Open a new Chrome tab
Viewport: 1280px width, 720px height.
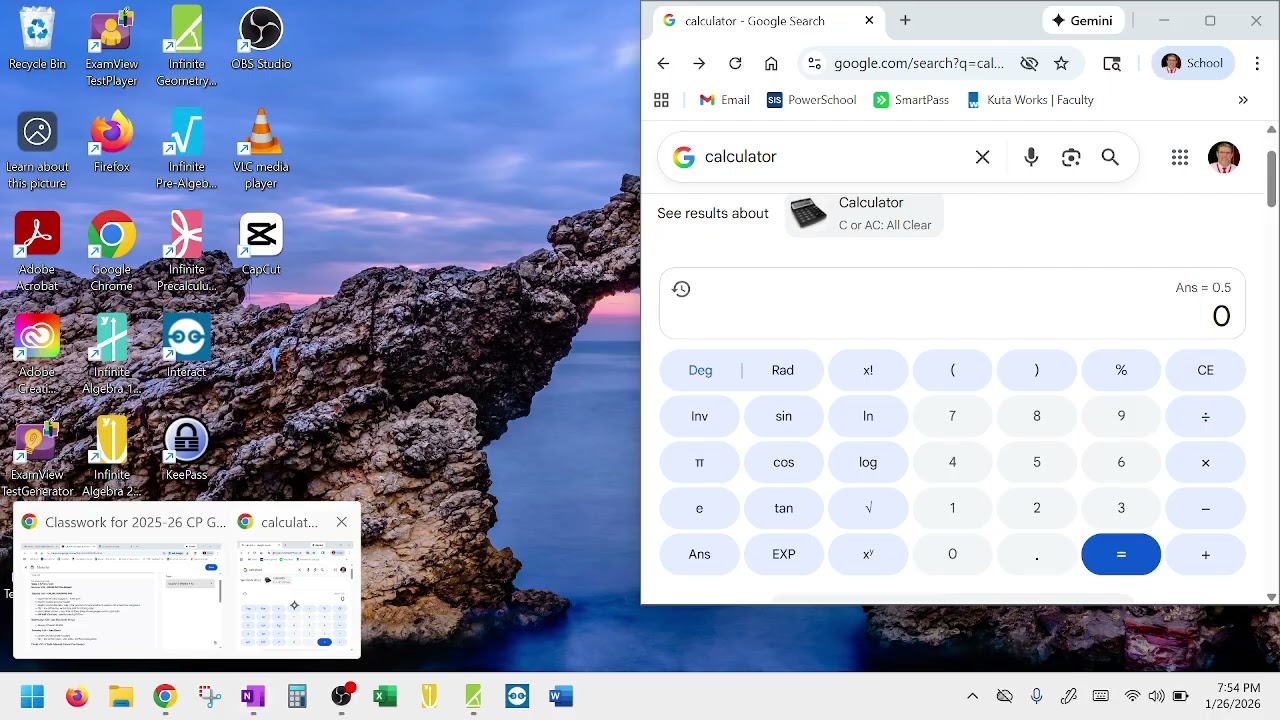(905, 20)
